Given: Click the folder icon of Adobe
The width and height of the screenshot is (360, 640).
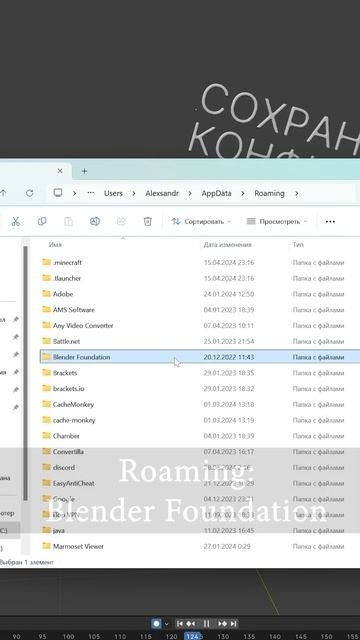Looking at the screenshot, I should 46,293.
